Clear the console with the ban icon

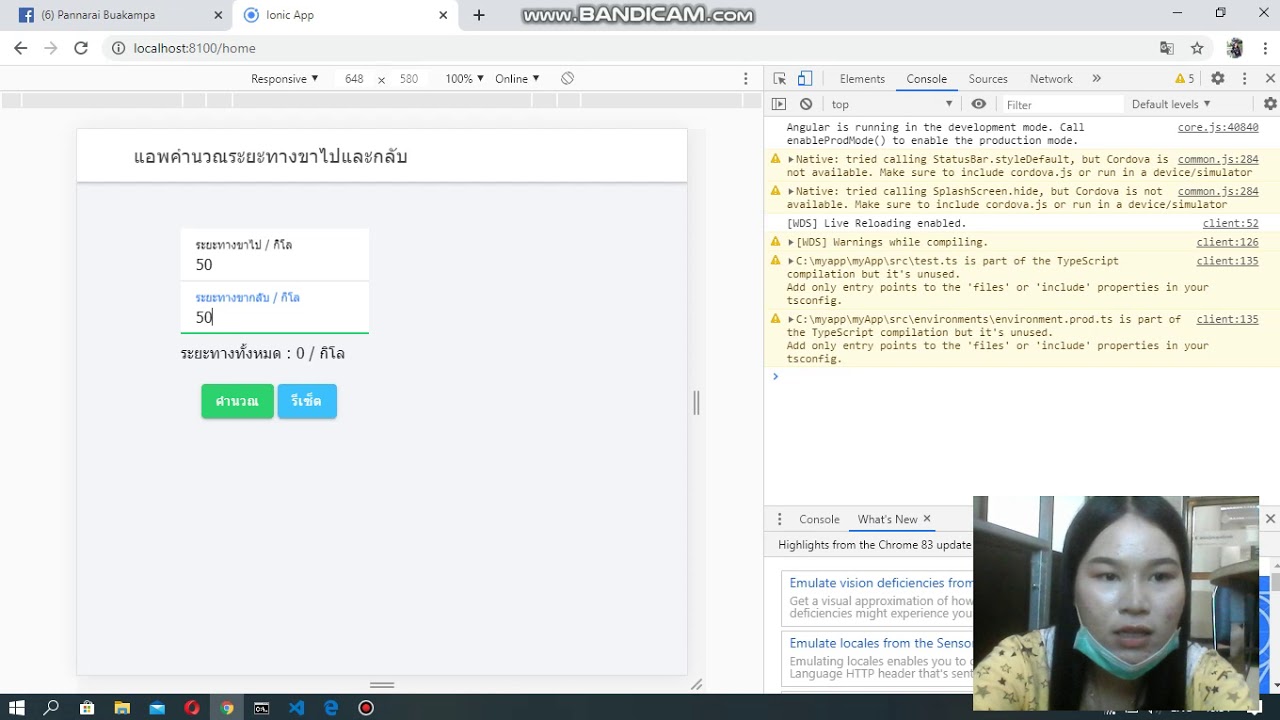[806, 104]
